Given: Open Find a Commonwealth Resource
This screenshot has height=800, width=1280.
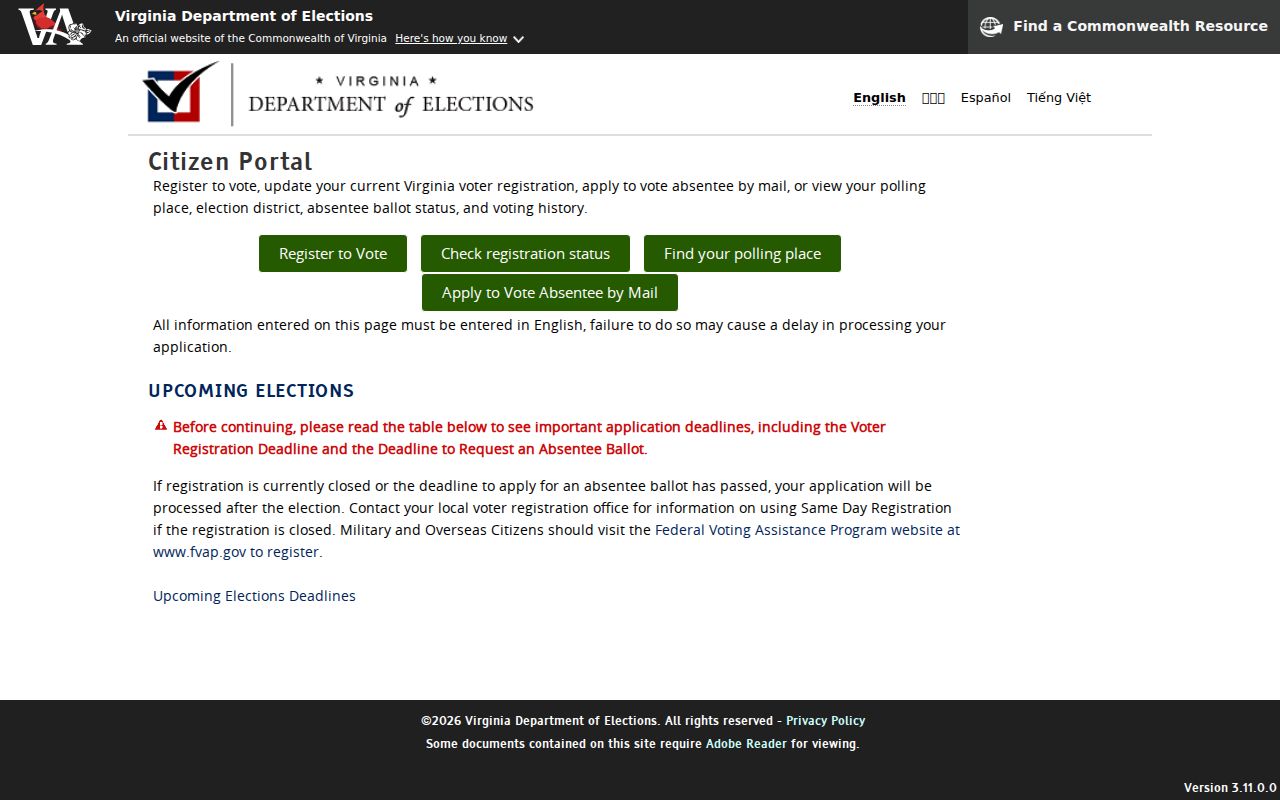Looking at the screenshot, I should (x=1124, y=27).
